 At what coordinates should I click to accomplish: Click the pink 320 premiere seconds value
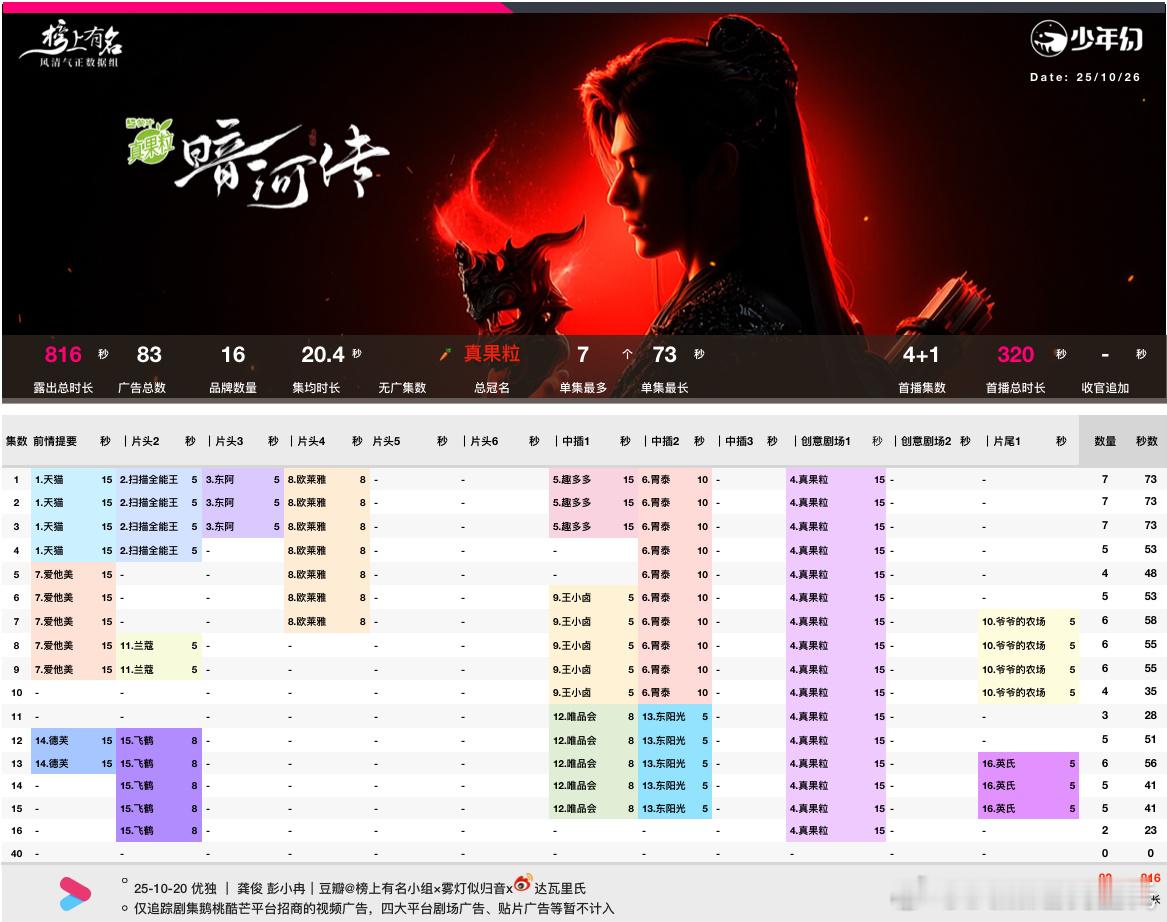point(1015,354)
